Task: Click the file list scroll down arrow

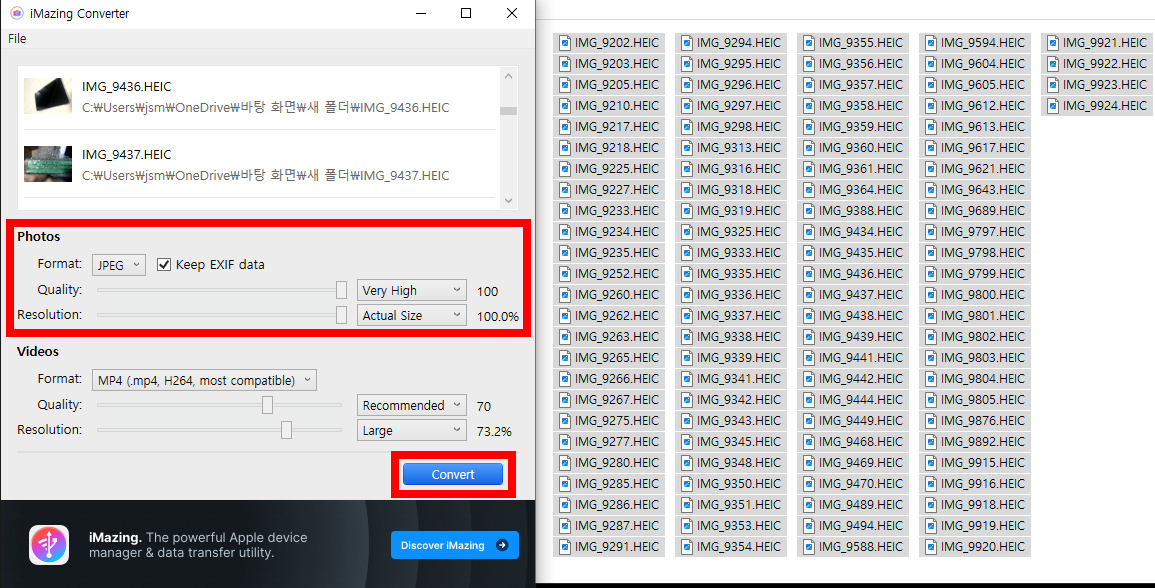Action: coord(508,200)
